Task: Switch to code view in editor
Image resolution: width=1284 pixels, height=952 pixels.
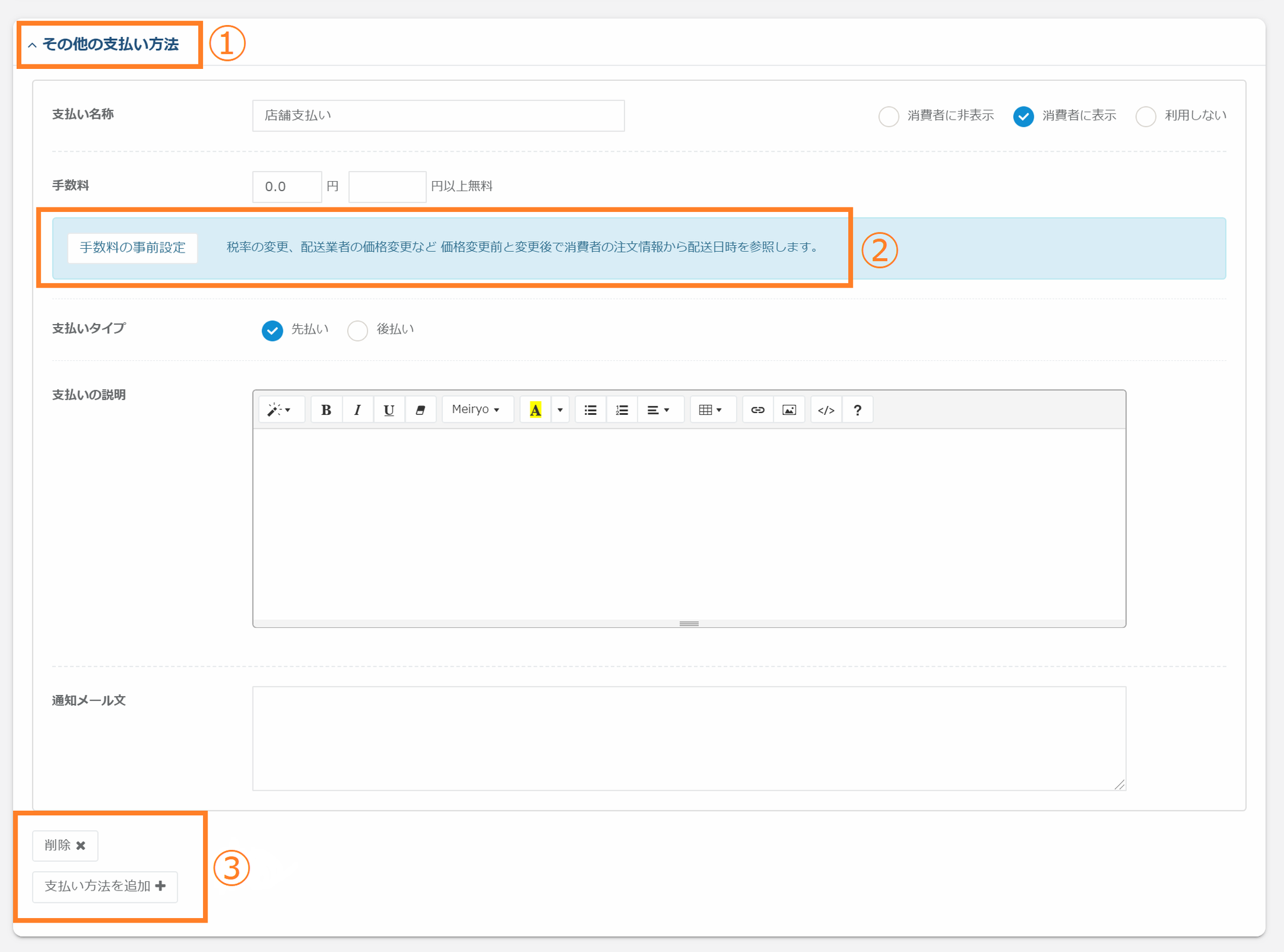Action: click(826, 410)
